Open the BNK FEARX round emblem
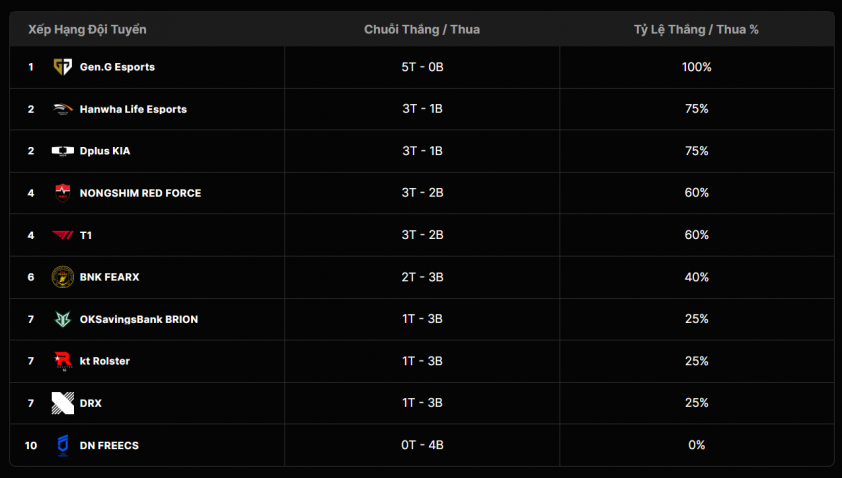 (x=63, y=277)
